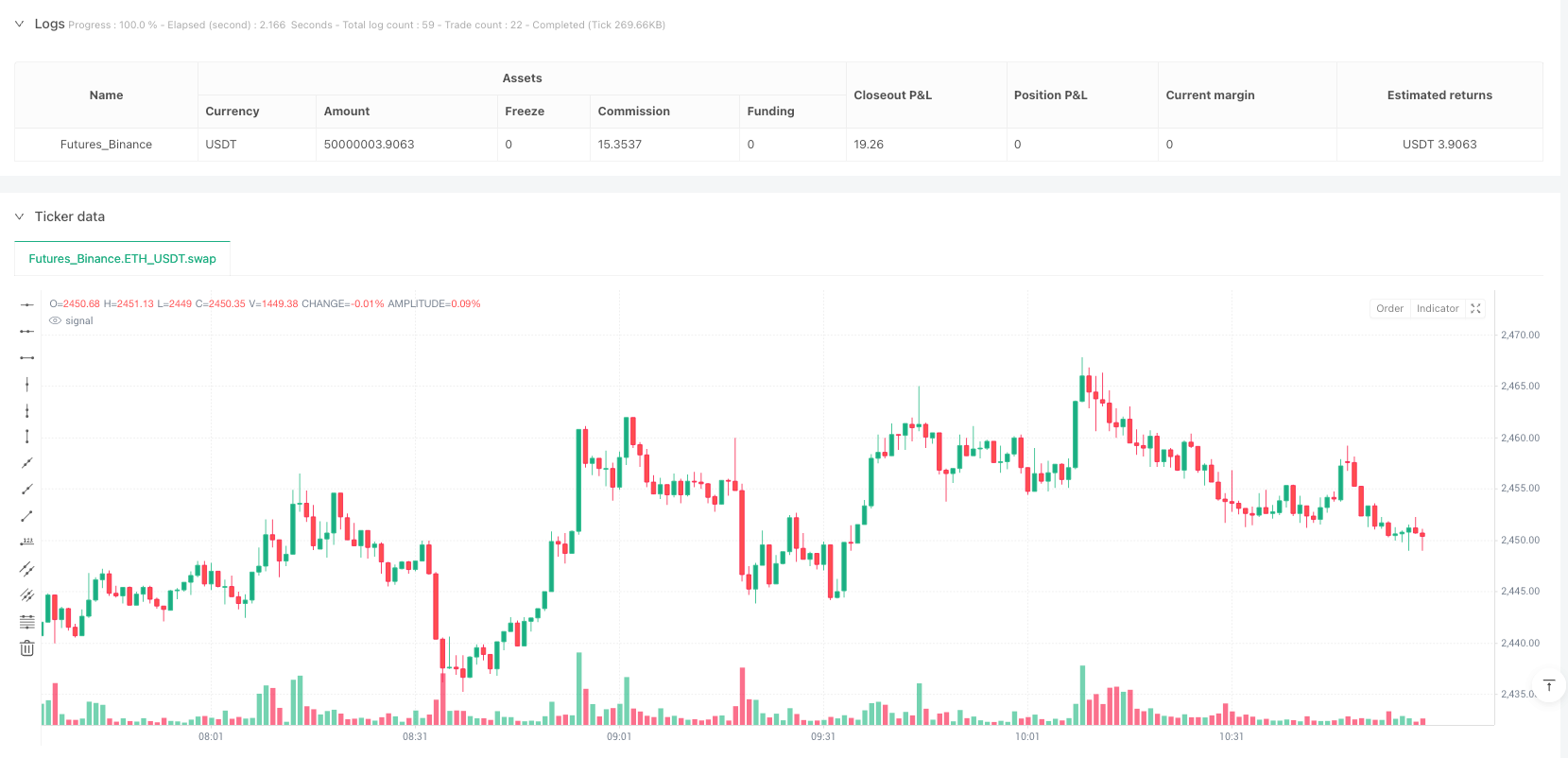This screenshot has width=1568, height=758.
Task: Collapse the Logs section chevron
Action: [x=19, y=24]
